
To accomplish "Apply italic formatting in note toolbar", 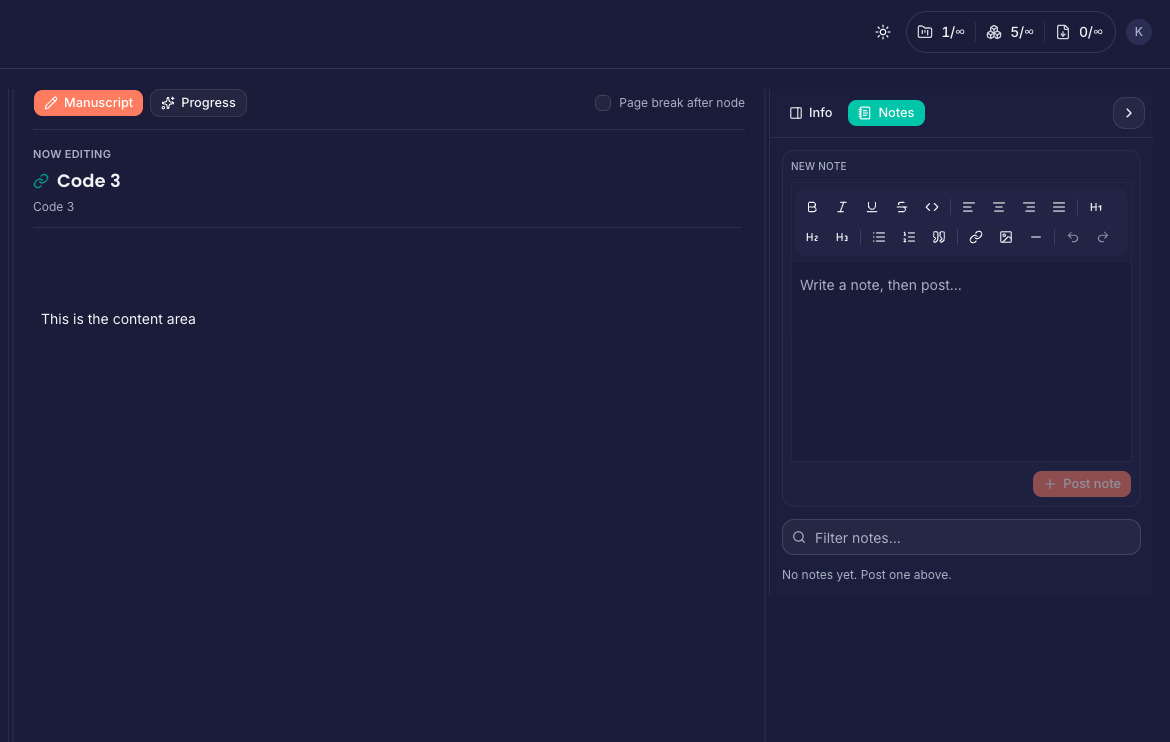I will 842,207.
